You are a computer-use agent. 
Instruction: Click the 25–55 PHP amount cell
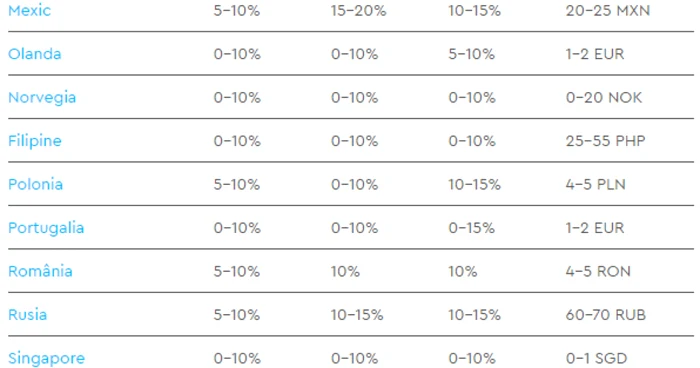[605, 141]
